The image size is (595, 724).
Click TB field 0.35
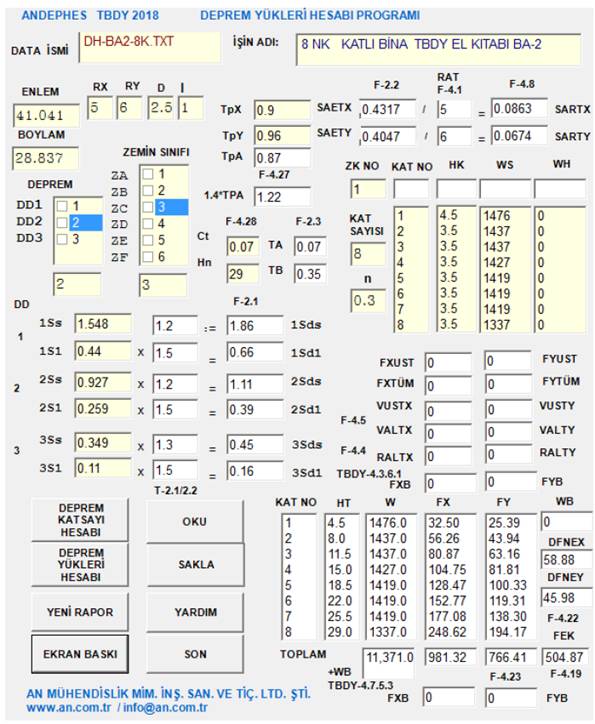pyautogui.click(x=310, y=274)
